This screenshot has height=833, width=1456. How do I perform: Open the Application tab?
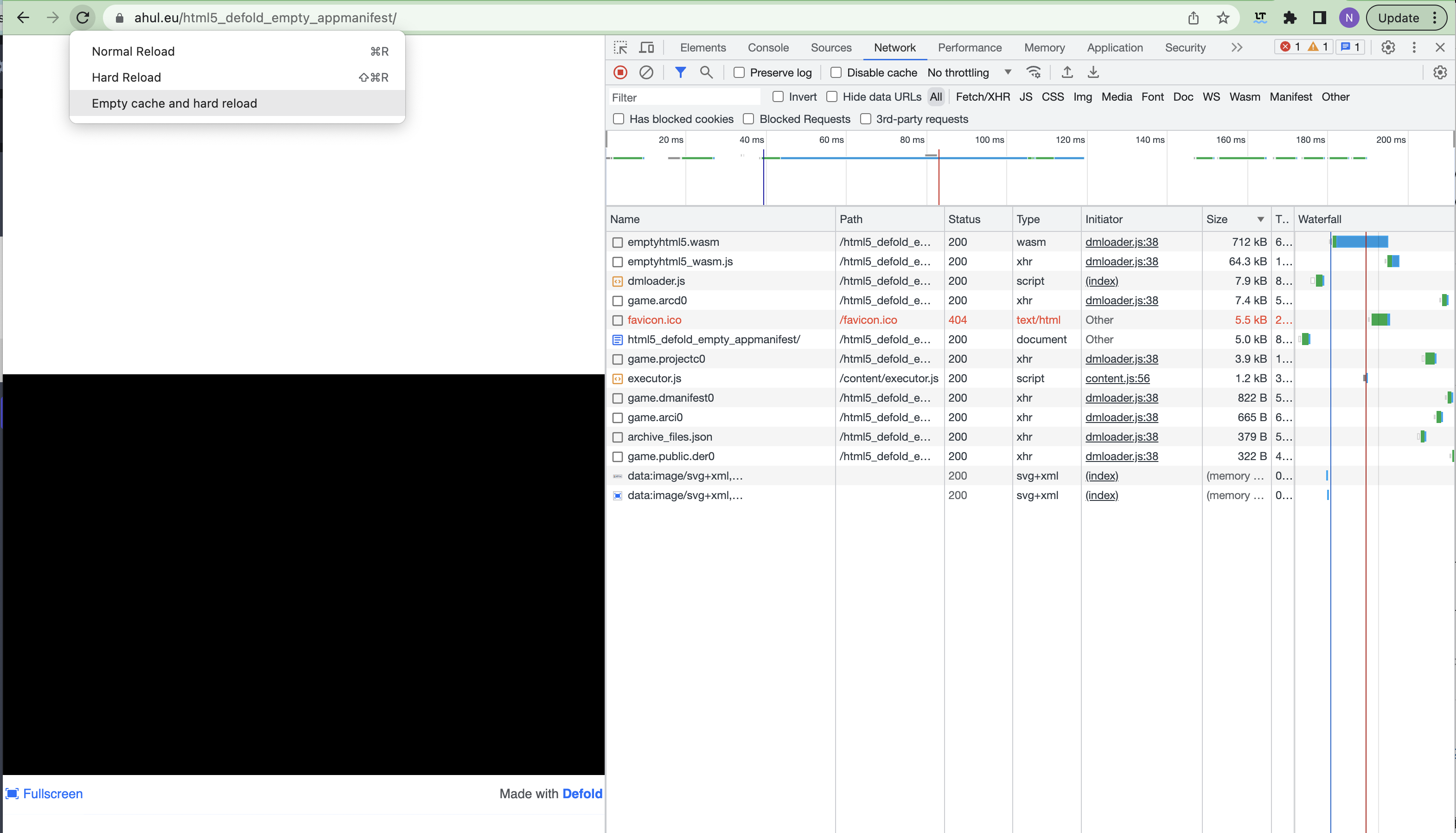(1115, 47)
